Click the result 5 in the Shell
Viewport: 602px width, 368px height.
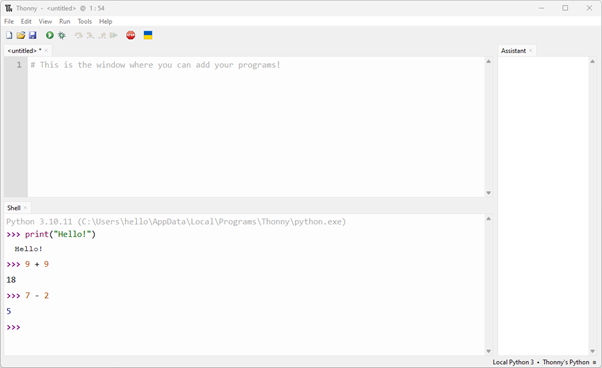[9, 311]
